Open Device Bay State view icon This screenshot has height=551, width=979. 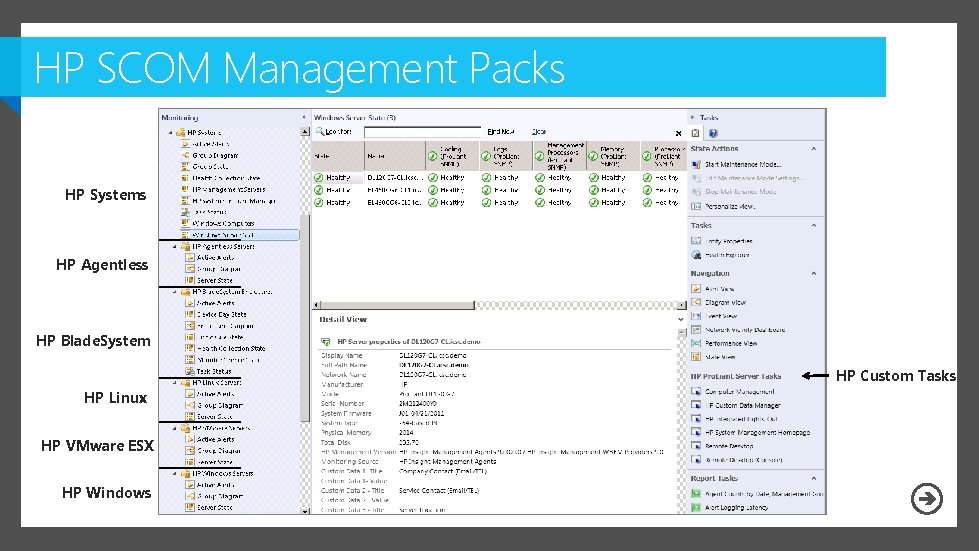(x=190, y=315)
